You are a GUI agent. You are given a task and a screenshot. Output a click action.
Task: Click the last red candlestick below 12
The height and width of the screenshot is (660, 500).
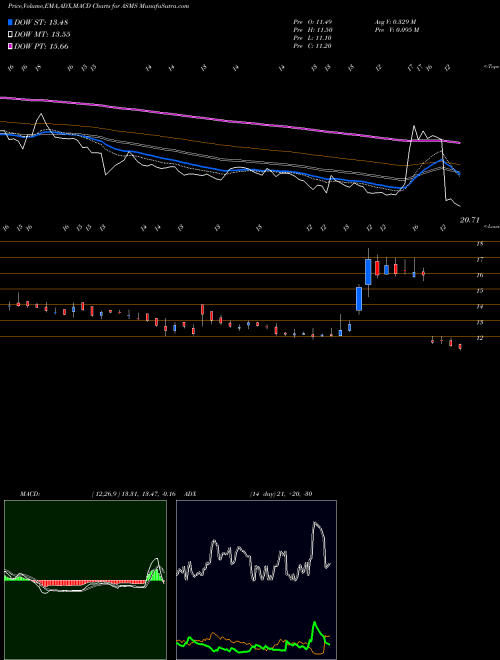460,347
